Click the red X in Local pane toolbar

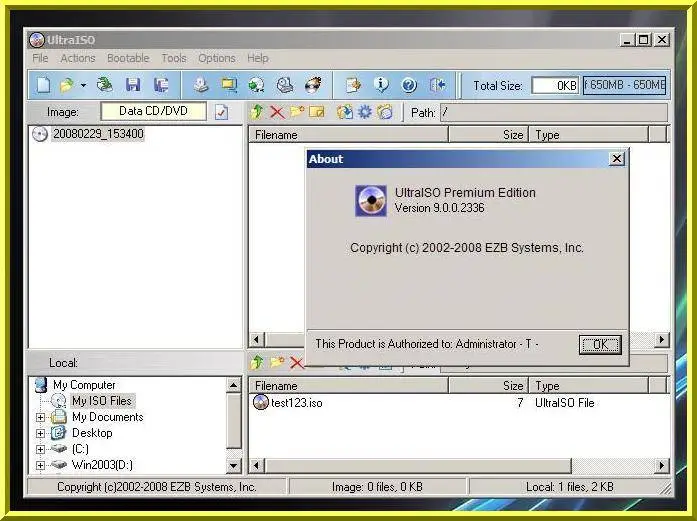pos(296,363)
